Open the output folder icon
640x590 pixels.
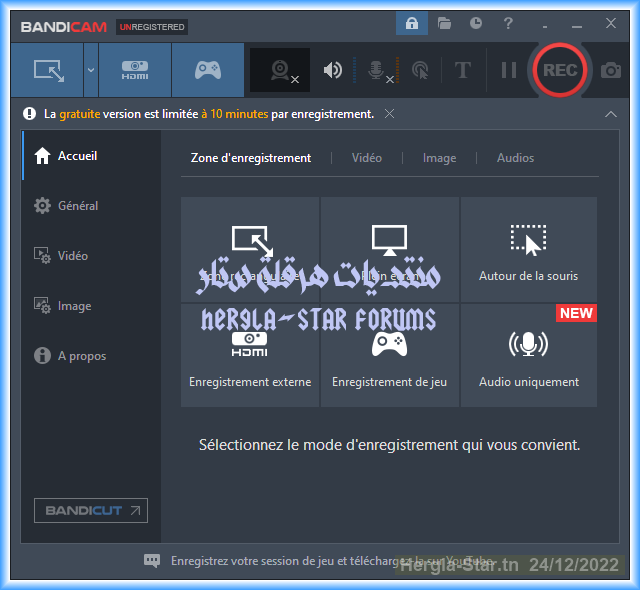(444, 23)
